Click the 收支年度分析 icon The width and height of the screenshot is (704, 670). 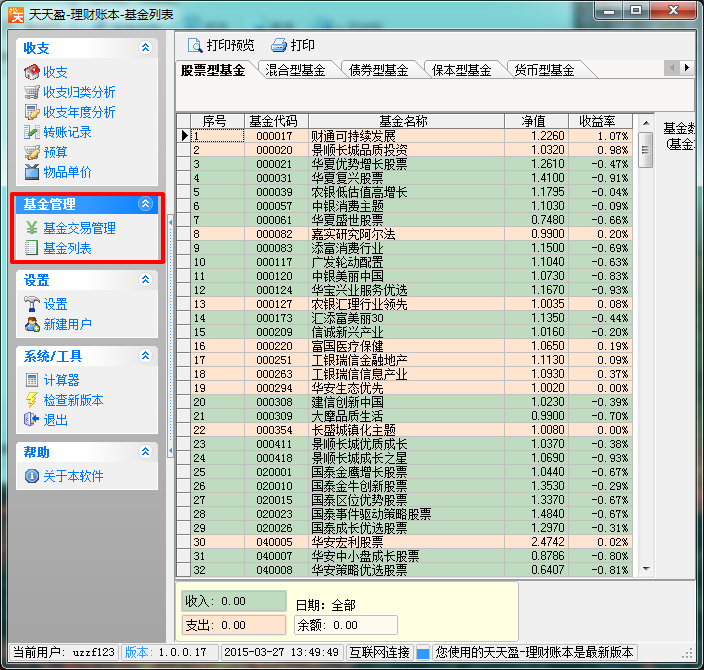(31, 112)
